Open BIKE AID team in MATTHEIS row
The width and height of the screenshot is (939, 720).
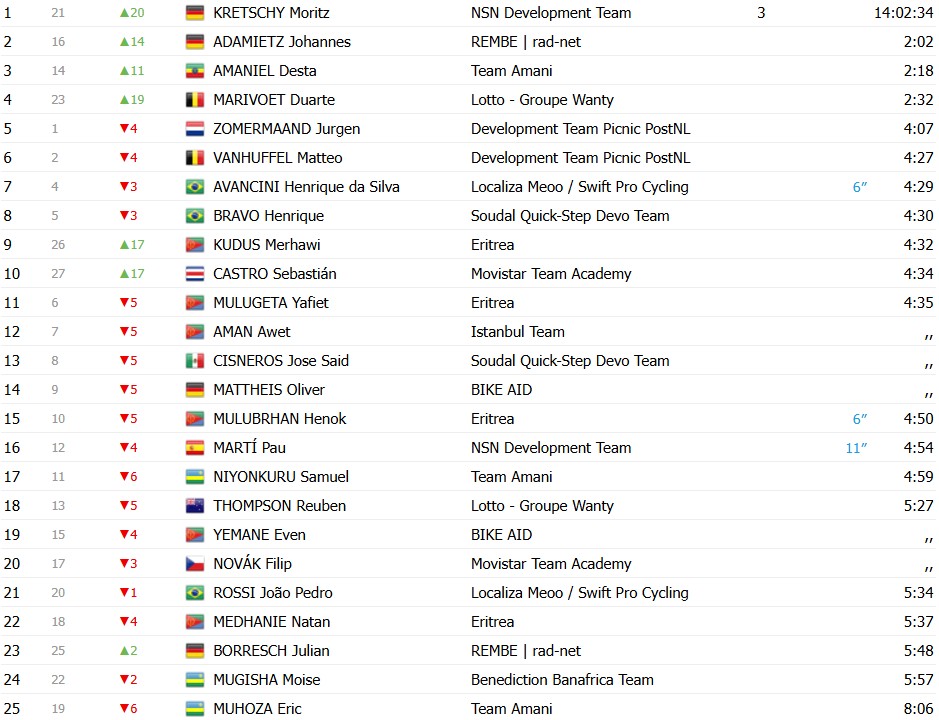point(501,390)
